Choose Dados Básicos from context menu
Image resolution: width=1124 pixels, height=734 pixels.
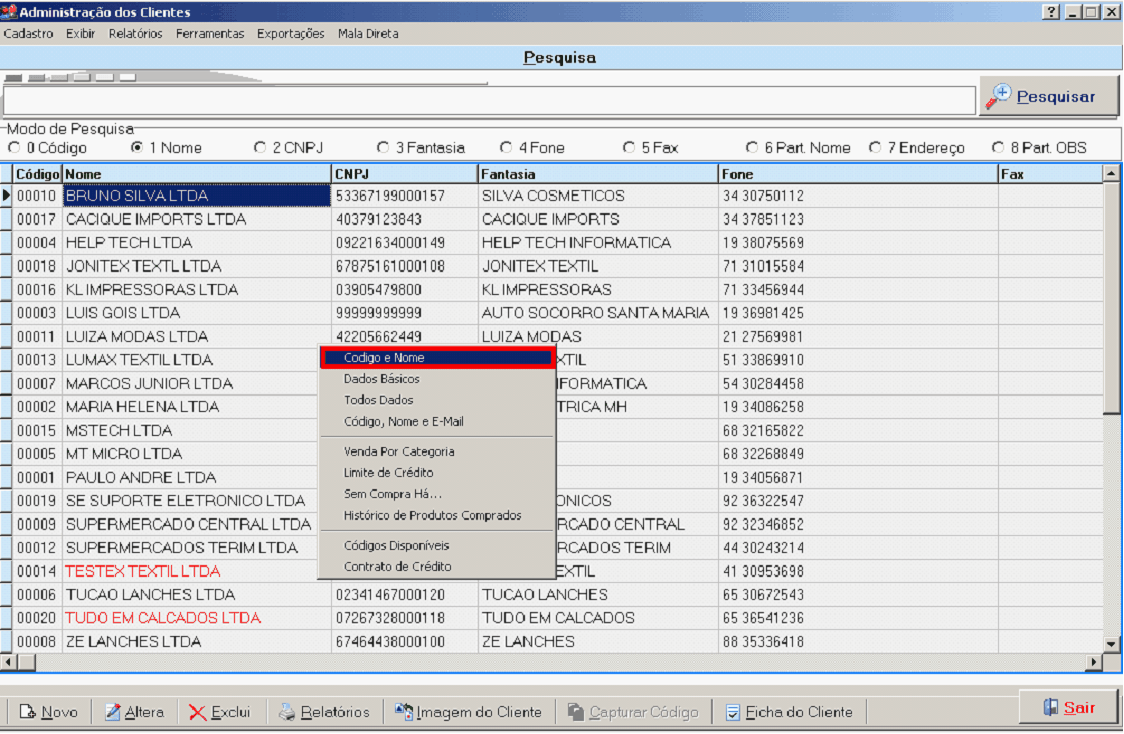click(x=382, y=379)
